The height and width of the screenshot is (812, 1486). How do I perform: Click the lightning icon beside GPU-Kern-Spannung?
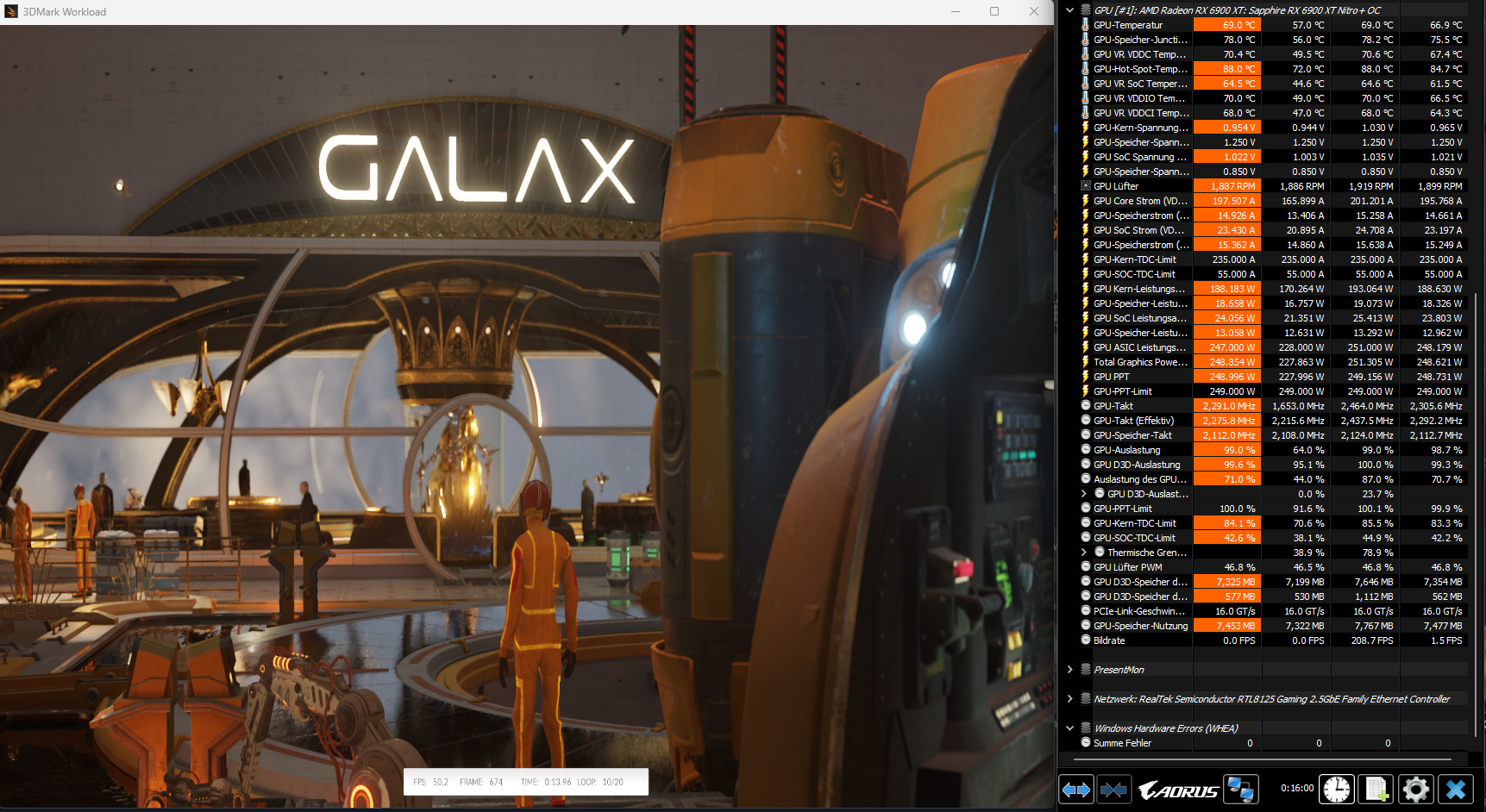coord(1085,128)
